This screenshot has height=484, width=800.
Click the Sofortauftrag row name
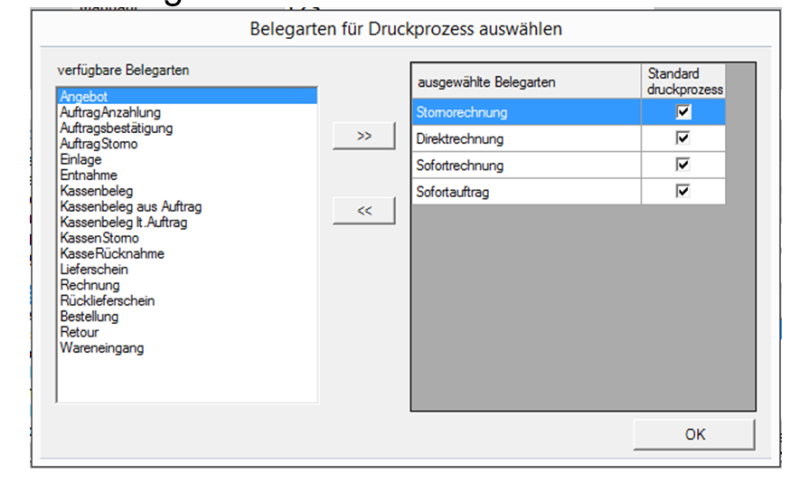455,191
